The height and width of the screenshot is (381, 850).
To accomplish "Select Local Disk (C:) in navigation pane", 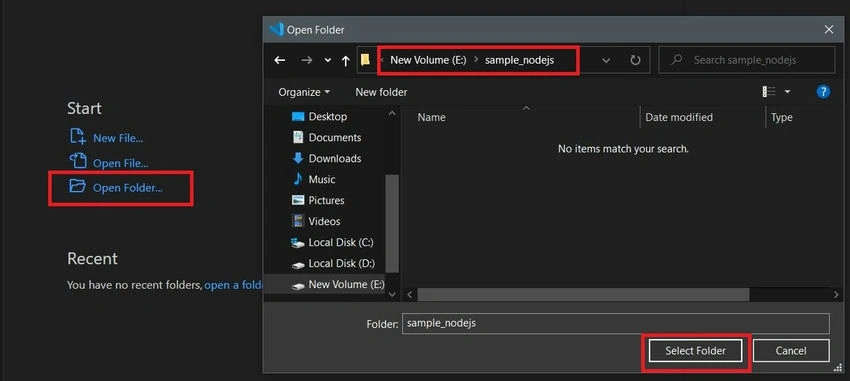I will click(x=332, y=242).
